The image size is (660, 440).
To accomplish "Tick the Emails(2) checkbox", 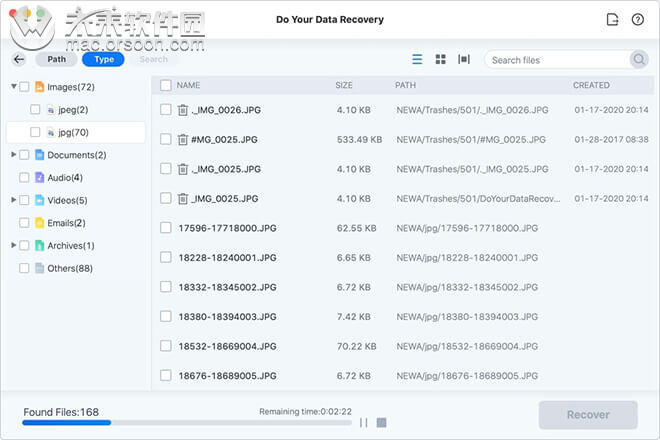I will coord(24,223).
